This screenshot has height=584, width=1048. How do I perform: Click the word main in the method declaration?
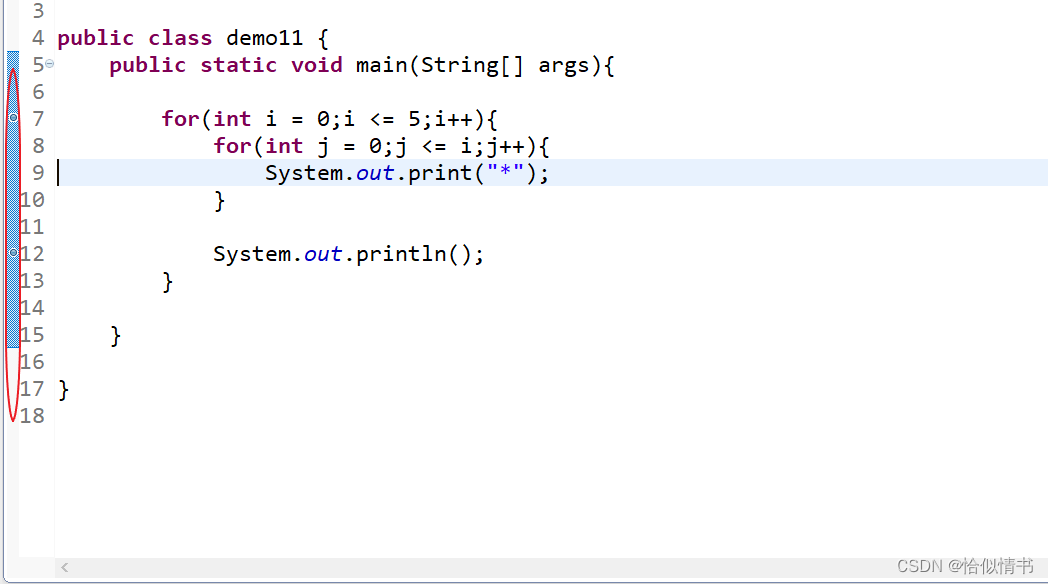pos(382,65)
